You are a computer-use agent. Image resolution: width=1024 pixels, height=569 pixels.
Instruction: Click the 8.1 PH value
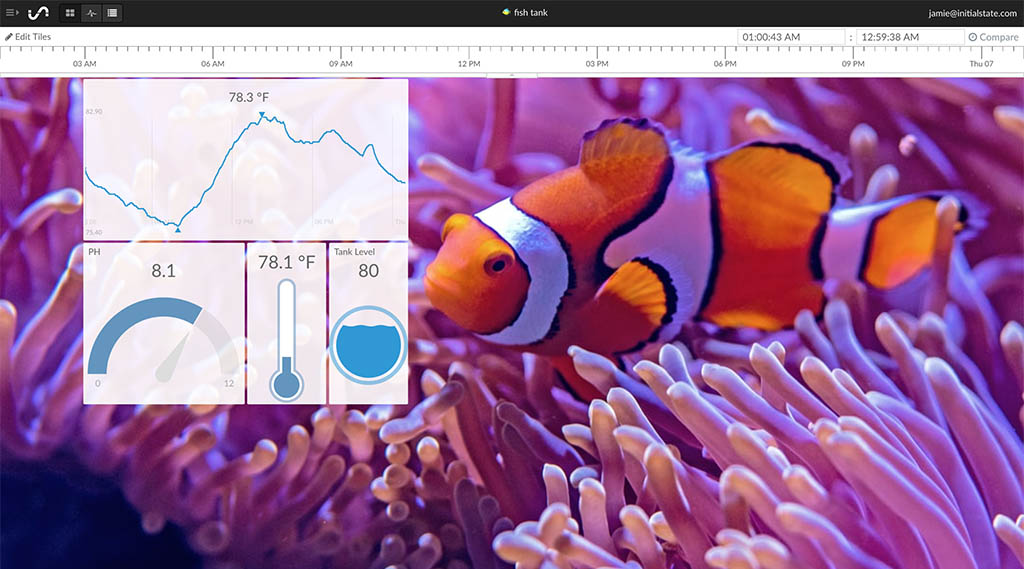(163, 270)
